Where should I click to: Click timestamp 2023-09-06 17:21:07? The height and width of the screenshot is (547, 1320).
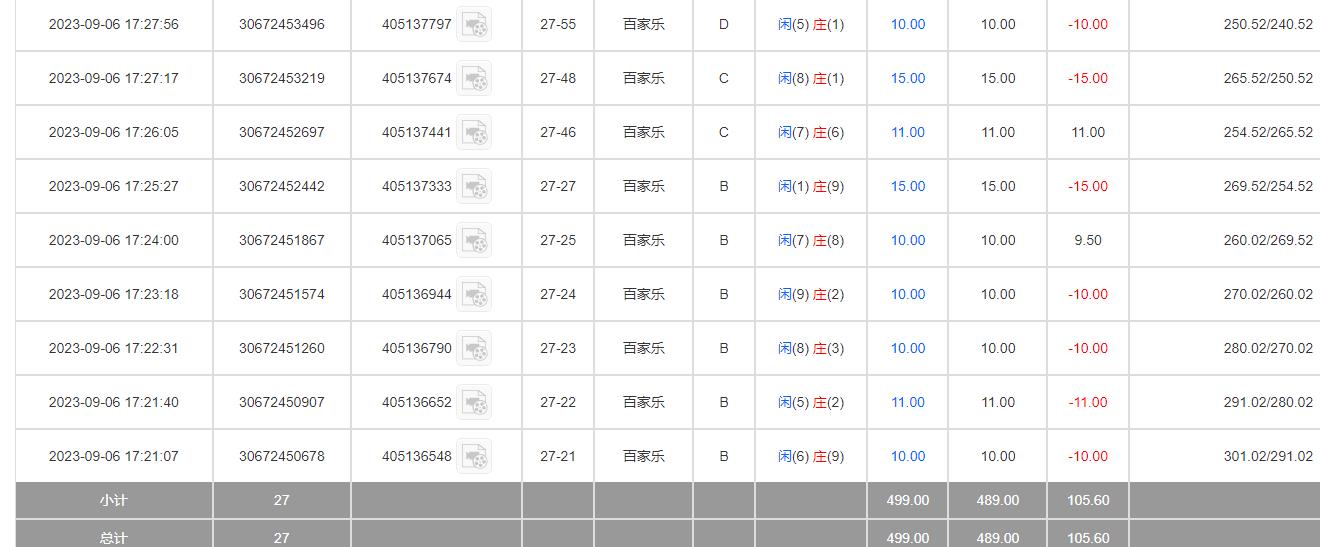[113, 456]
